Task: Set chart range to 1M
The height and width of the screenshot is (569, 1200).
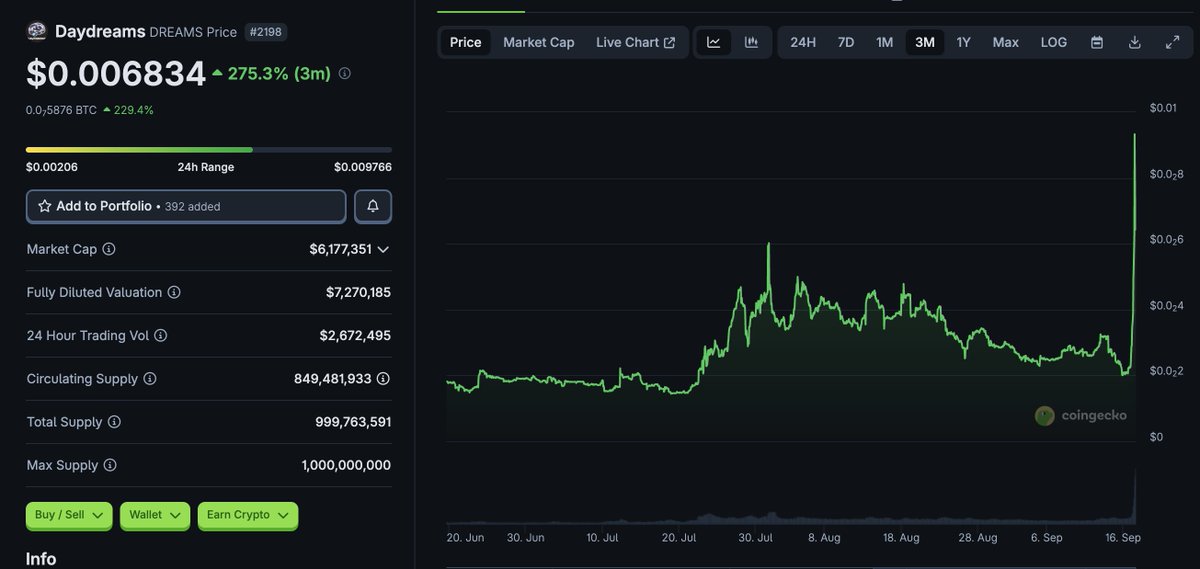Action: tap(885, 42)
